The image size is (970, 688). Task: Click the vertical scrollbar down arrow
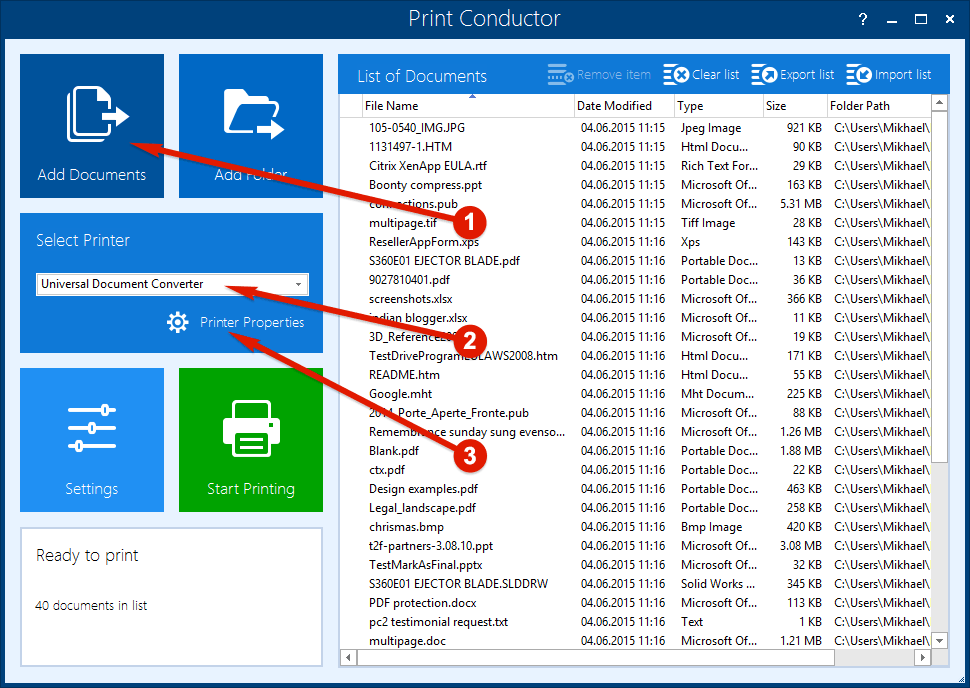point(939,641)
